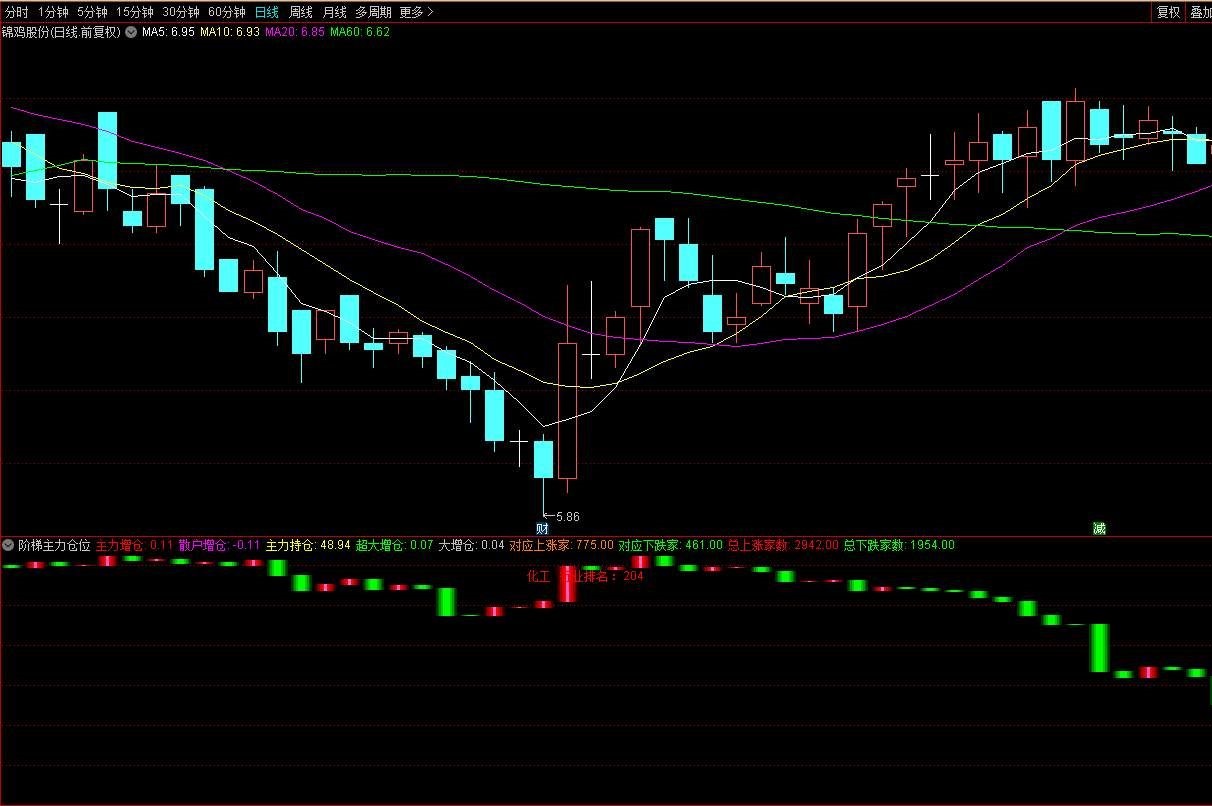Click the large green bar in the indicator panel
Viewport: 1212px width, 806px height.
pyautogui.click(x=1099, y=648)
